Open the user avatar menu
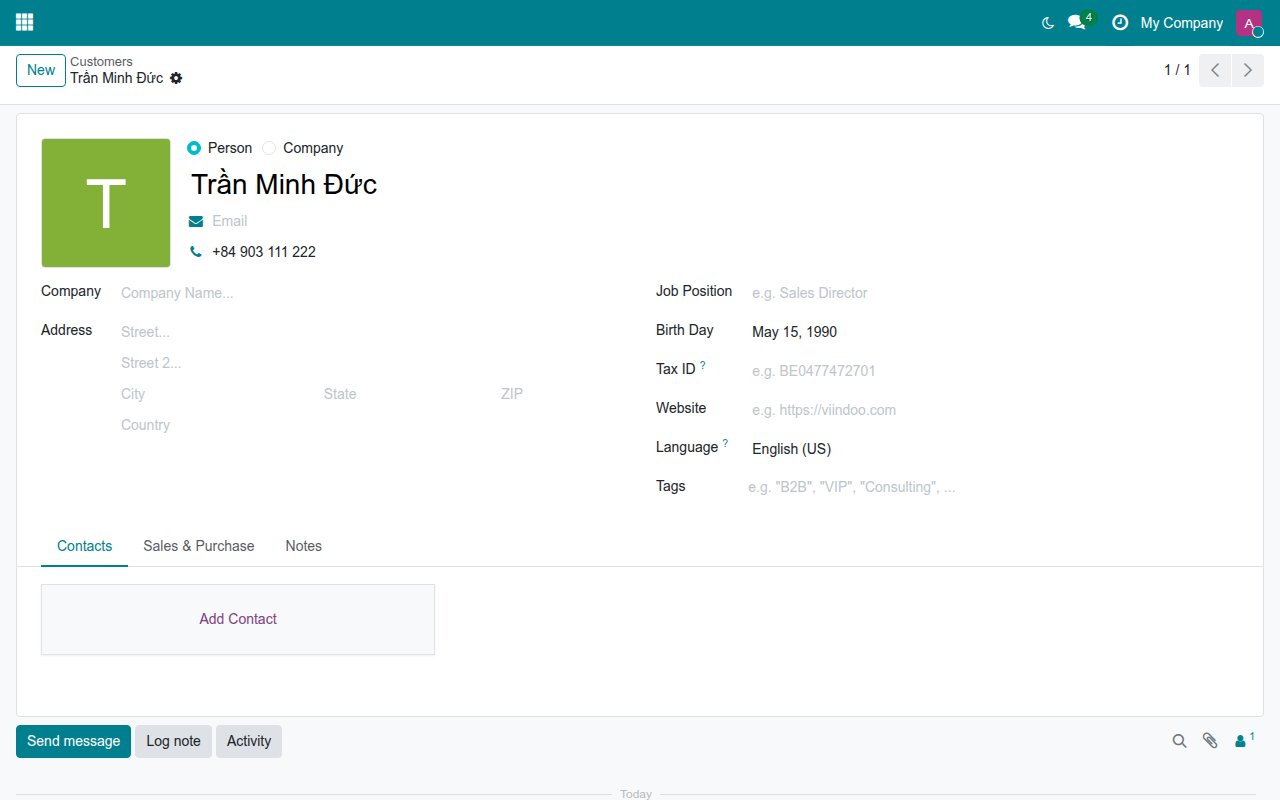Screen dimensions: 1280x800 pos(1249,23)
